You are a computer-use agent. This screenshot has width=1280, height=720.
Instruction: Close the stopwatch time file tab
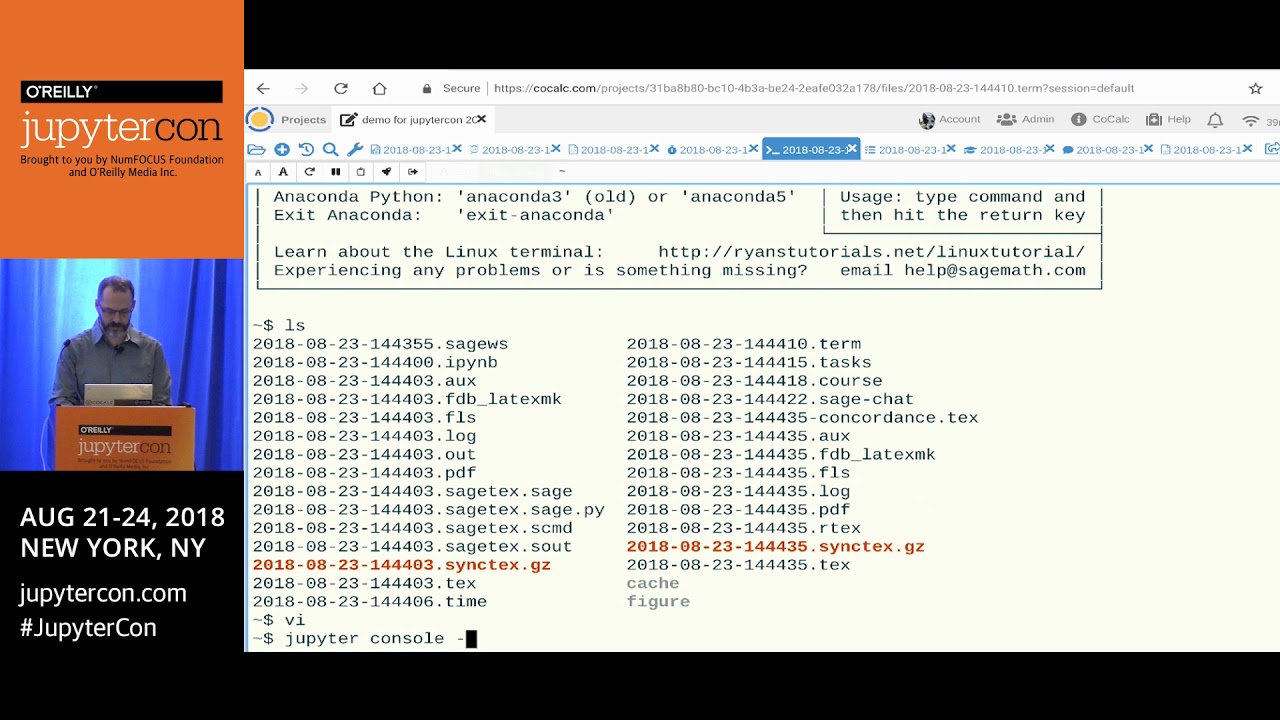pyautogui.click(x=754, y=150)
